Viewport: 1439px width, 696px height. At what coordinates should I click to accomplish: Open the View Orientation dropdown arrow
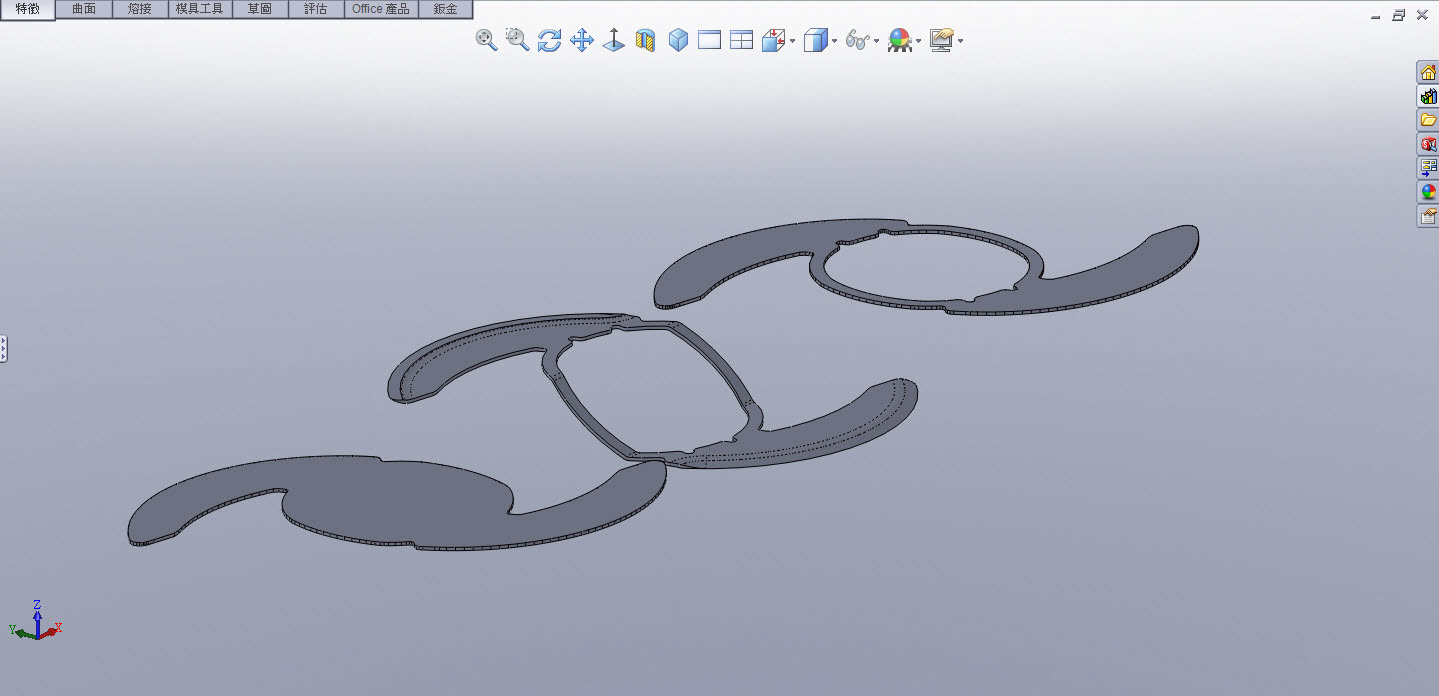click(x=792, y=41)
